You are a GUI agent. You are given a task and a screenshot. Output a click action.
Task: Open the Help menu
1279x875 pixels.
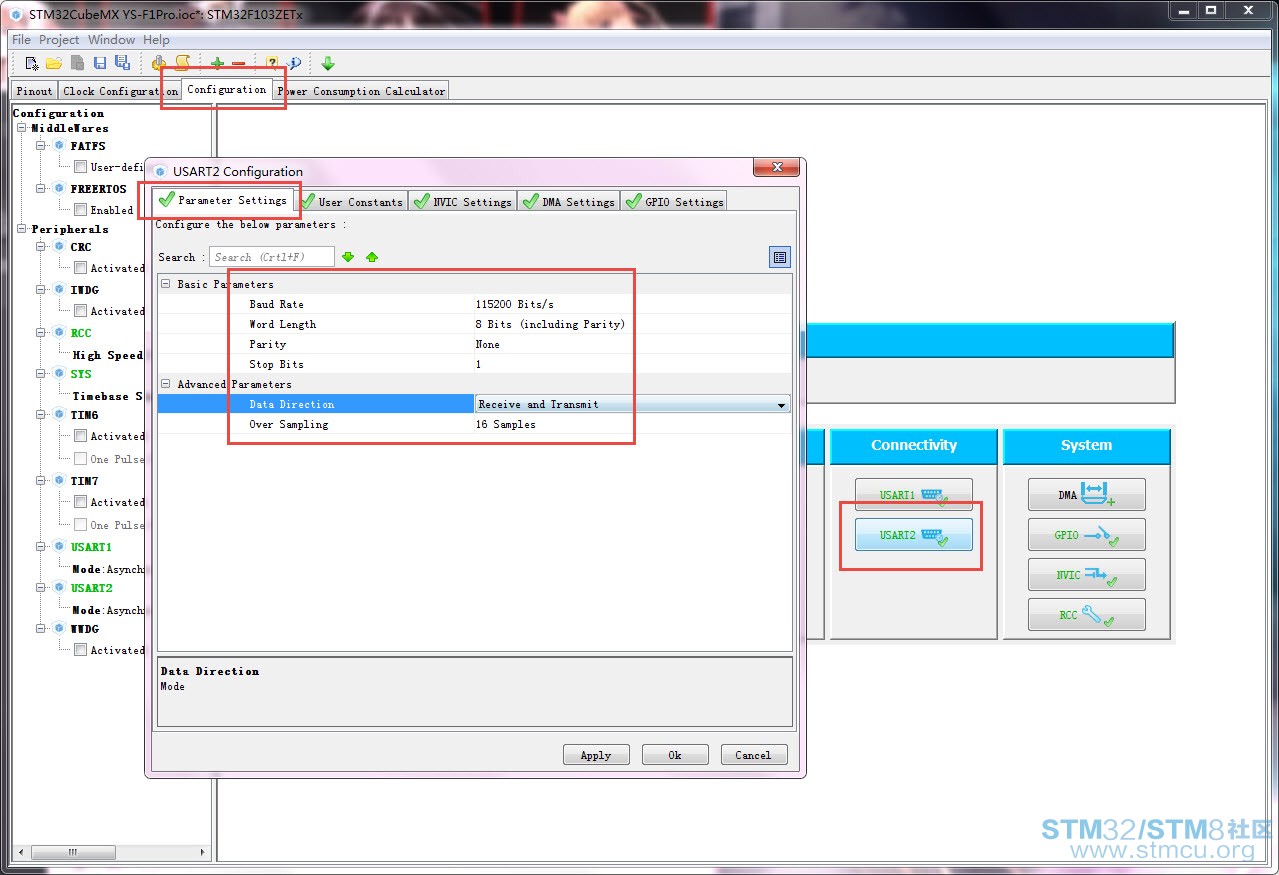156,40
